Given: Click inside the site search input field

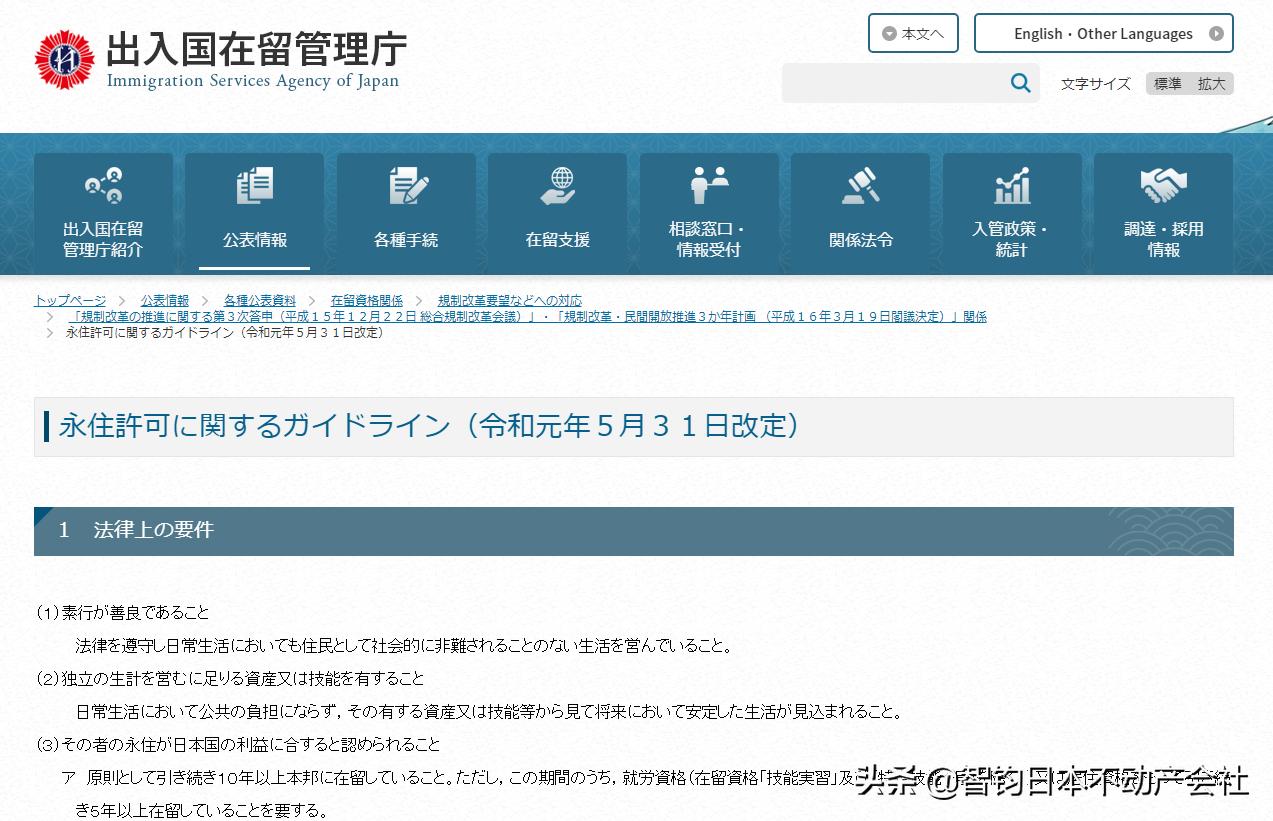Looking at the screenshot, I should [900, 83].
